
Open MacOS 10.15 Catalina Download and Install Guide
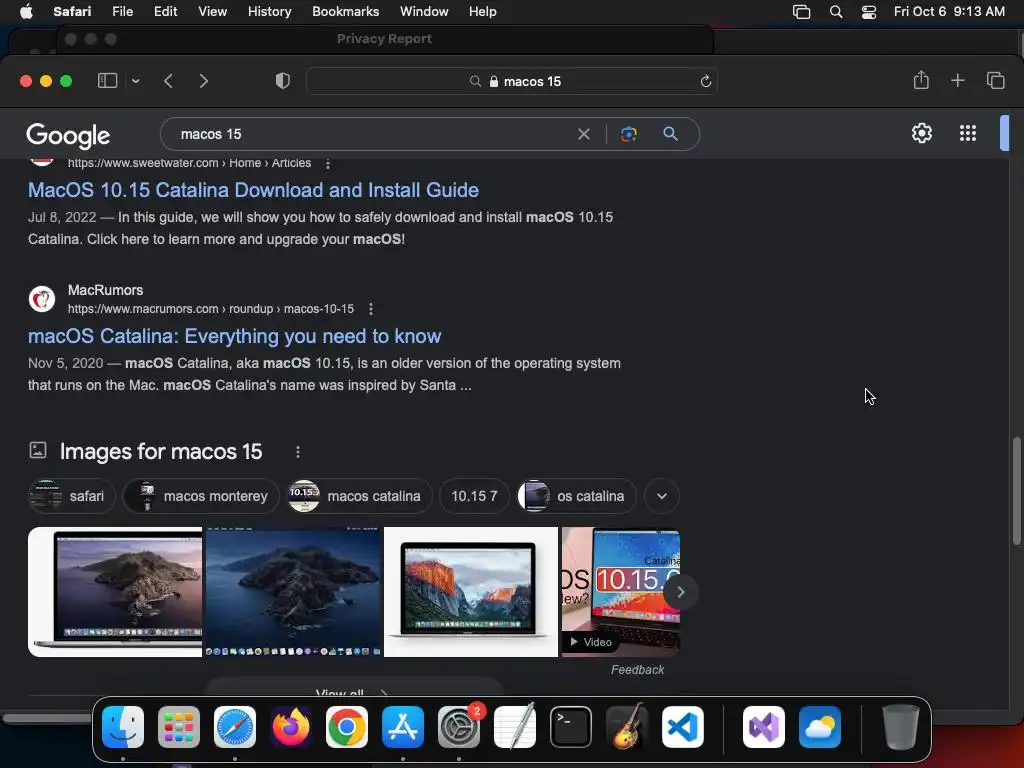click(x=253, y=190)
